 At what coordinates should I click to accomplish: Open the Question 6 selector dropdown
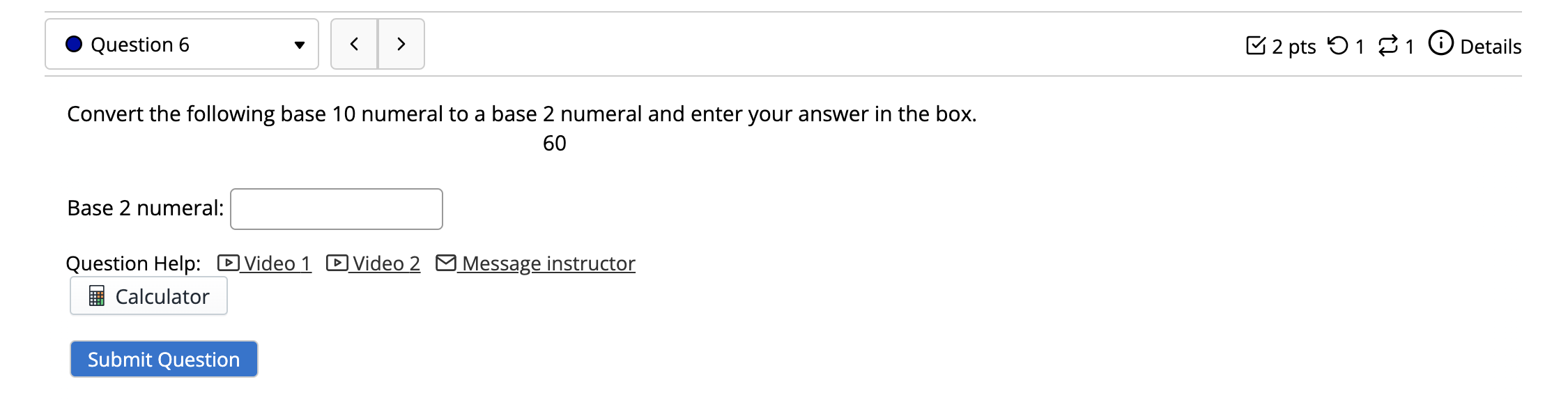[x=181, y=44]
